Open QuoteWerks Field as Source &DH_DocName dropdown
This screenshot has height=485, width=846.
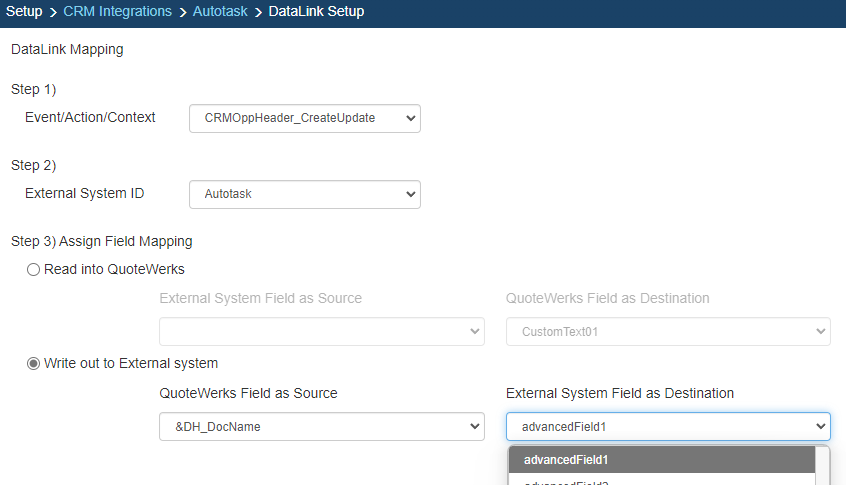(x=322, y=427)
